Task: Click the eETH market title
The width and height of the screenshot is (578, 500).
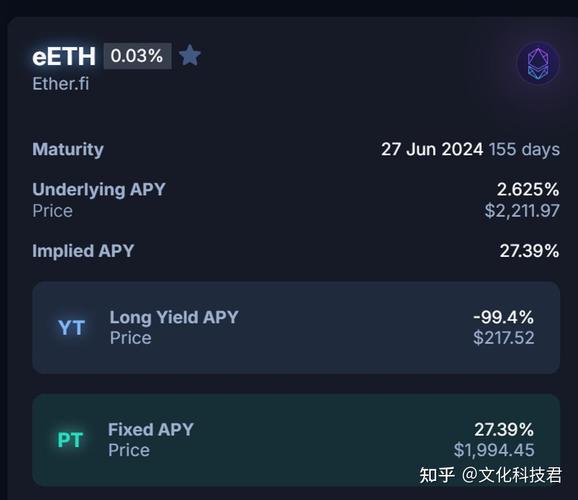Action: click(x=64, y=57)
